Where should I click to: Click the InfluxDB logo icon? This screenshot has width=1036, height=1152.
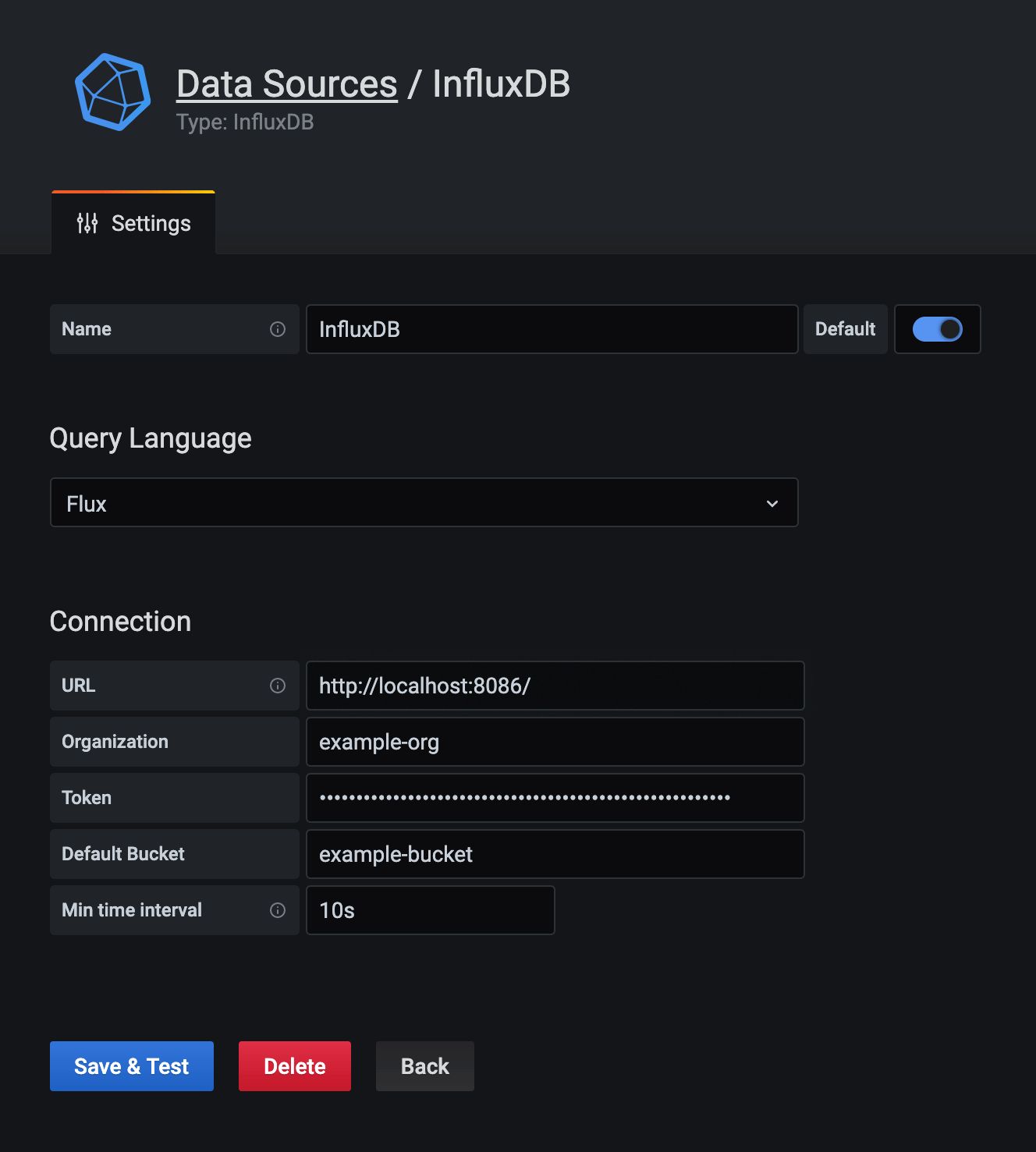(x=112, y=92)
